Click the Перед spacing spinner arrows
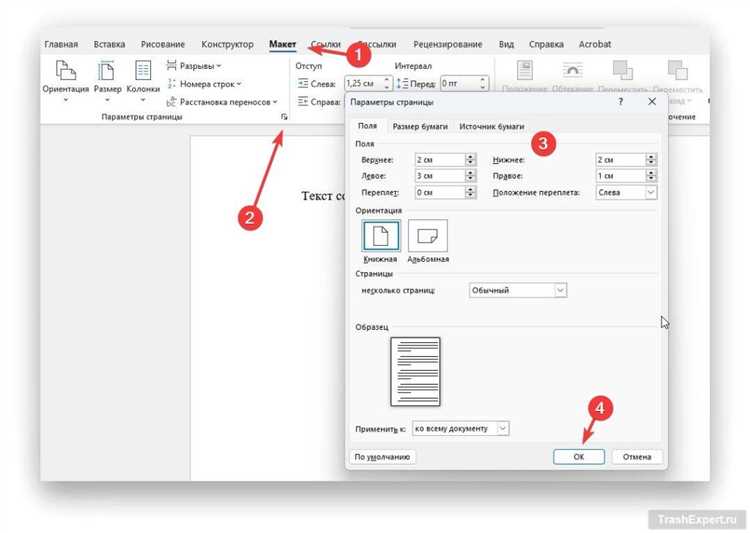 click(x=483, y=83)
